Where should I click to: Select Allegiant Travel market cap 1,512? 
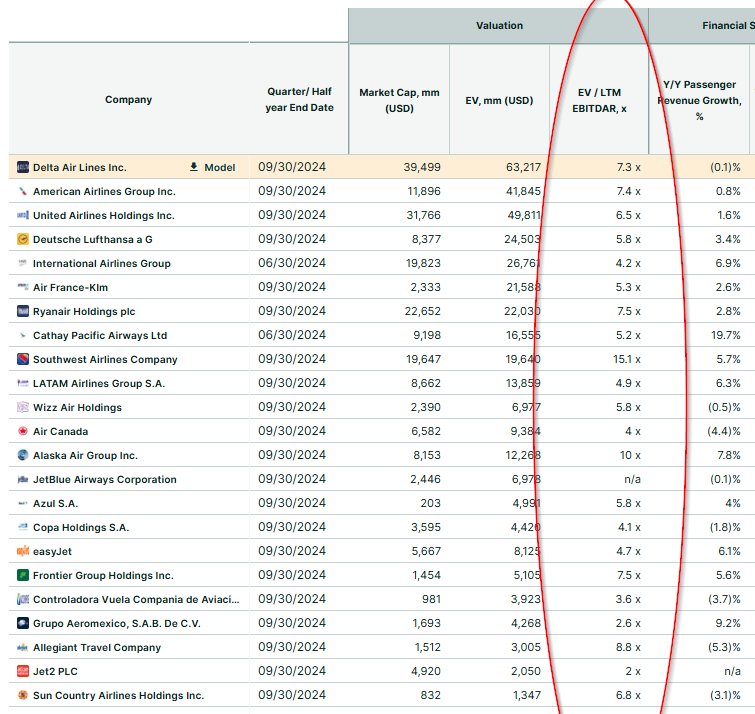428,647
